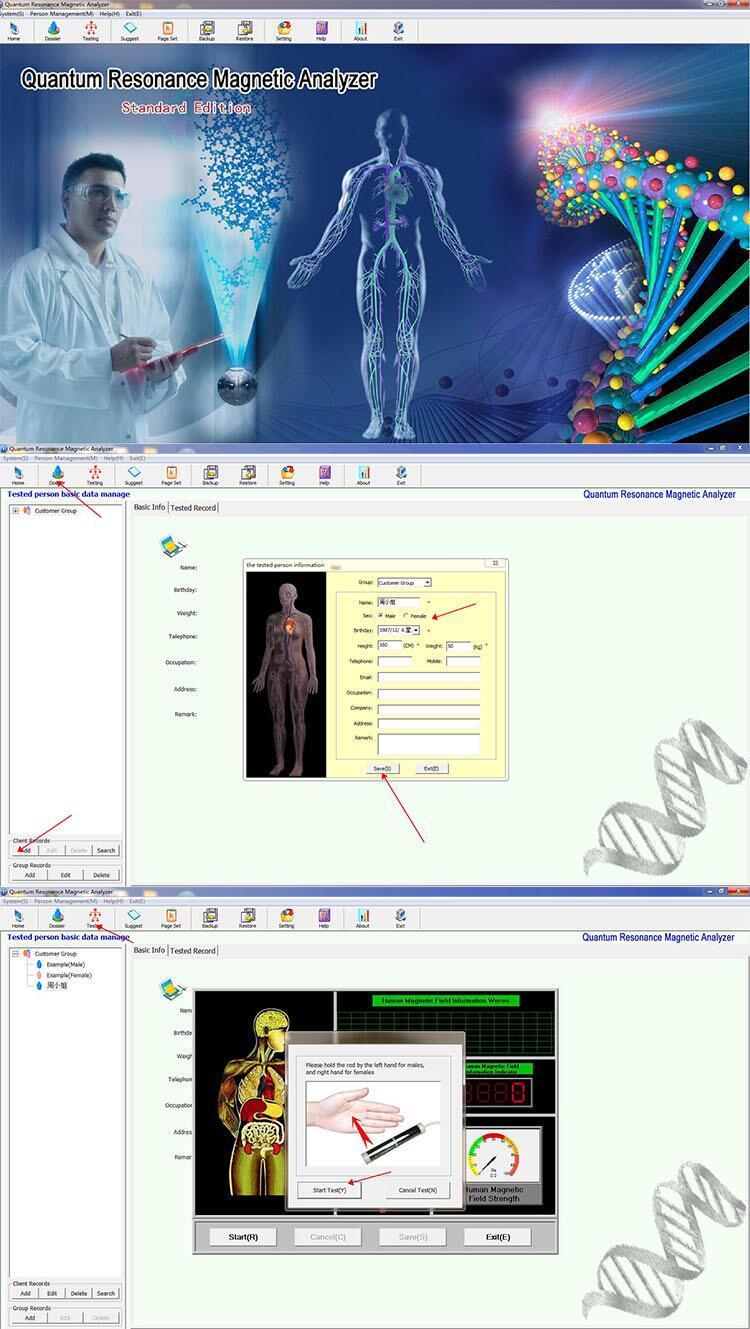Screen dimensions: 750x1329
Task: Click Name field in person information dialog
Action: tap(399, 602)
